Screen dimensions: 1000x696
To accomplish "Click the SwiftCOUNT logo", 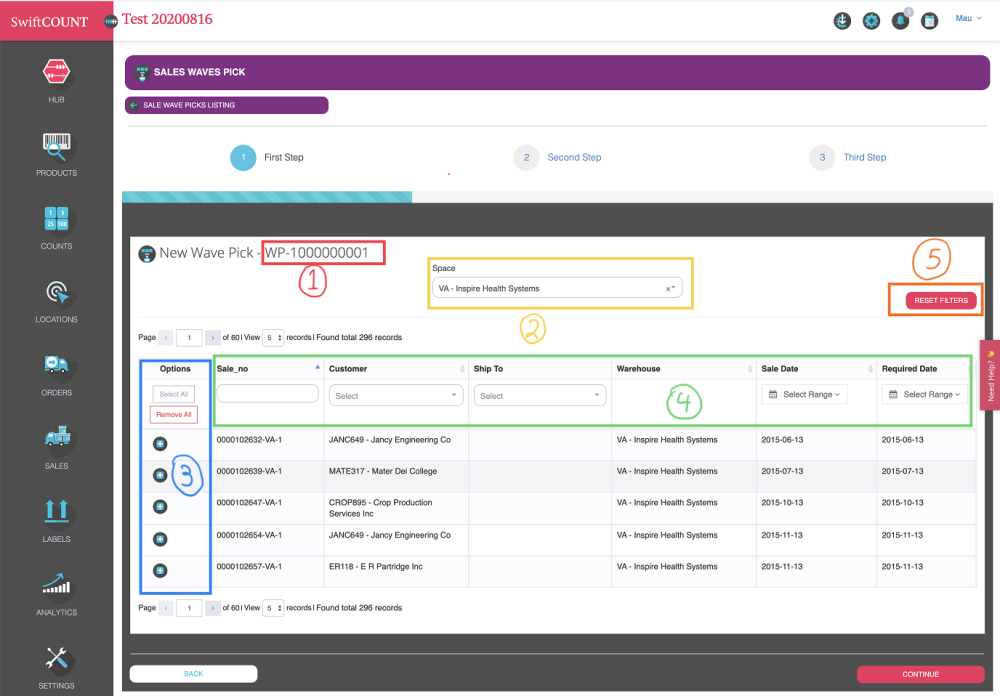I will click(x=49, y=22).
